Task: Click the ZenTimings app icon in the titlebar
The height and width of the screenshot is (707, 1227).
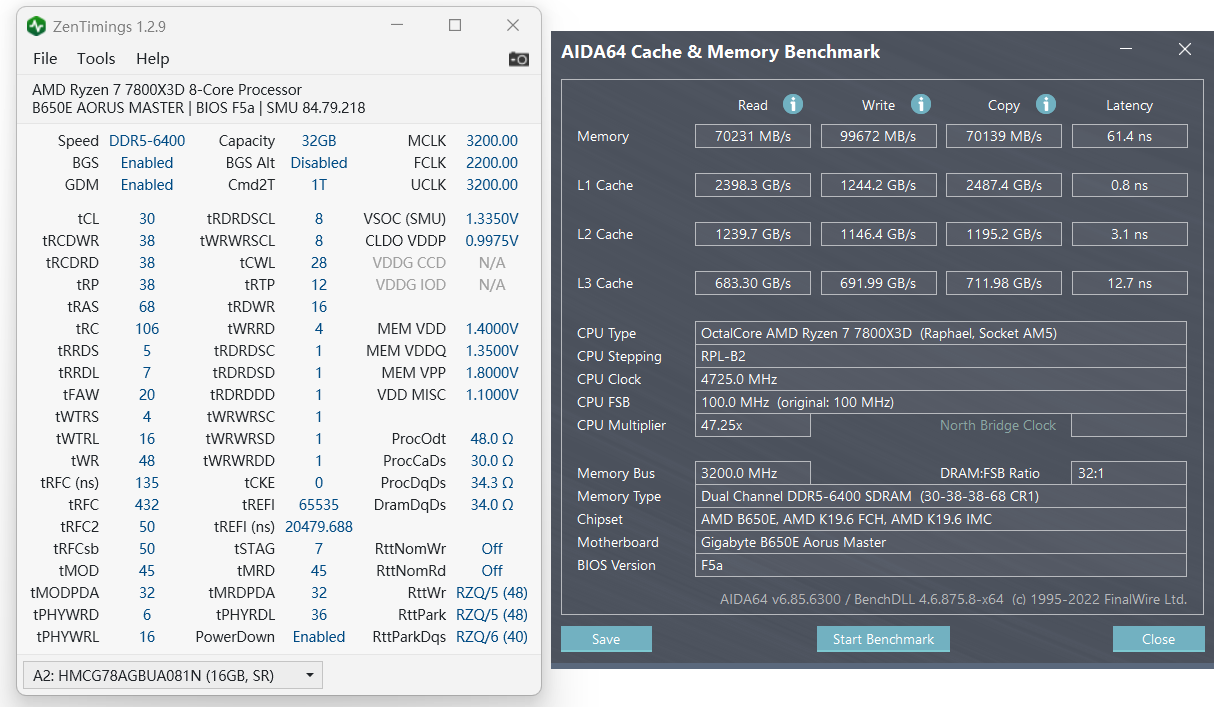Action: (x=37, y=24)
